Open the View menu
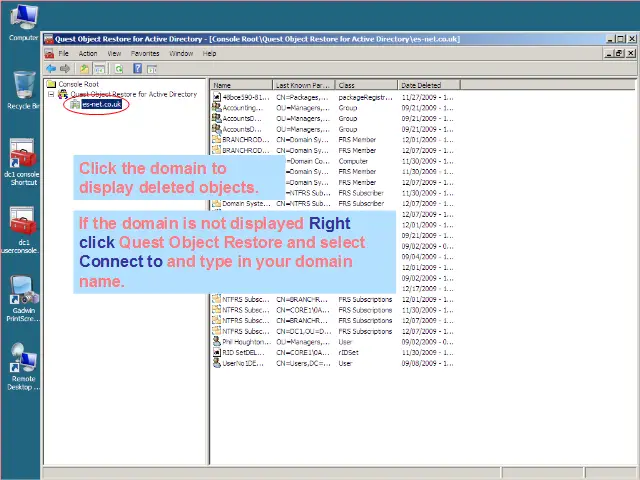Screen dimensions: 640x480 pos(114,53)
